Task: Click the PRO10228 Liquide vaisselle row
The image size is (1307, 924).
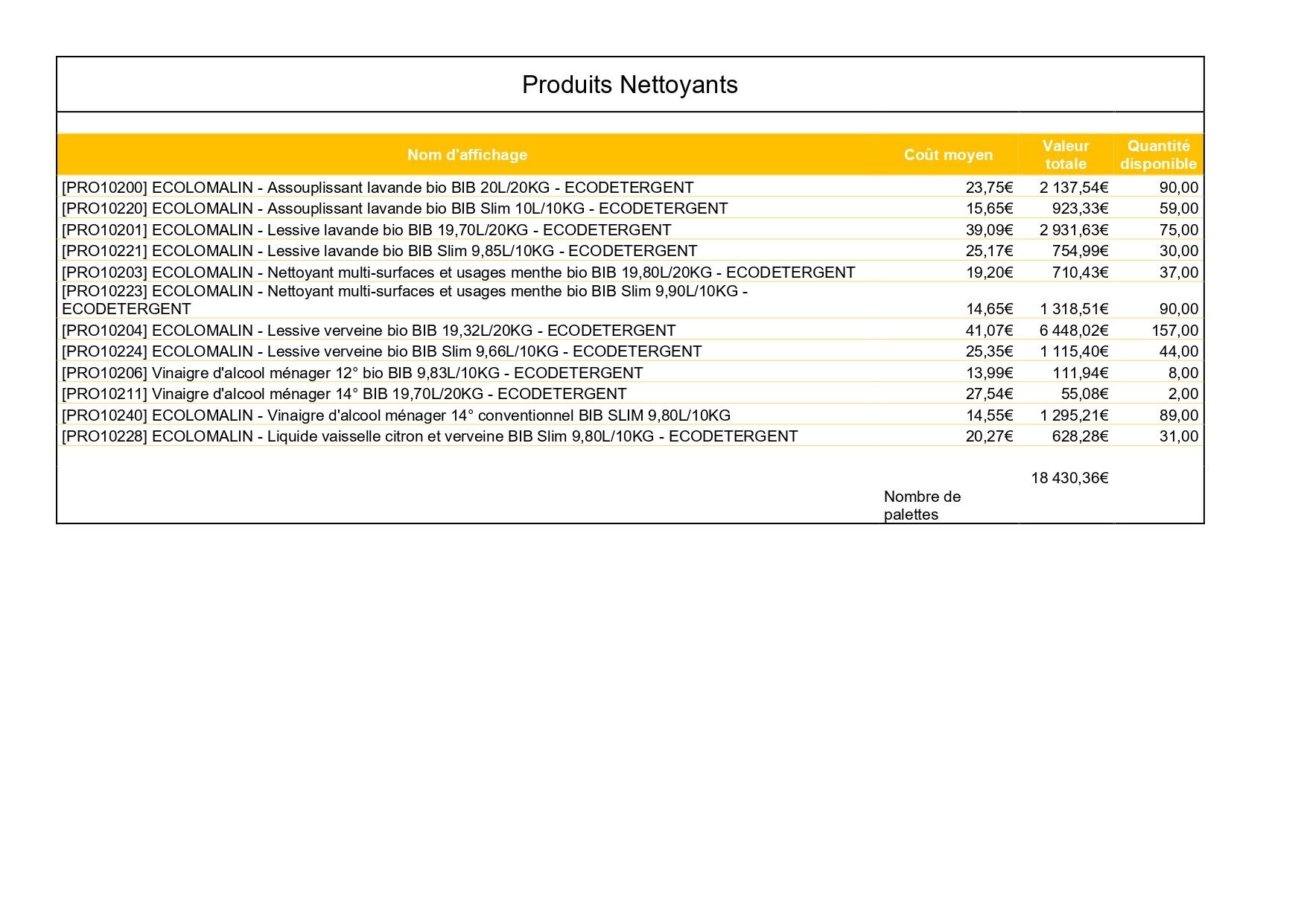Action: (630, 436)
